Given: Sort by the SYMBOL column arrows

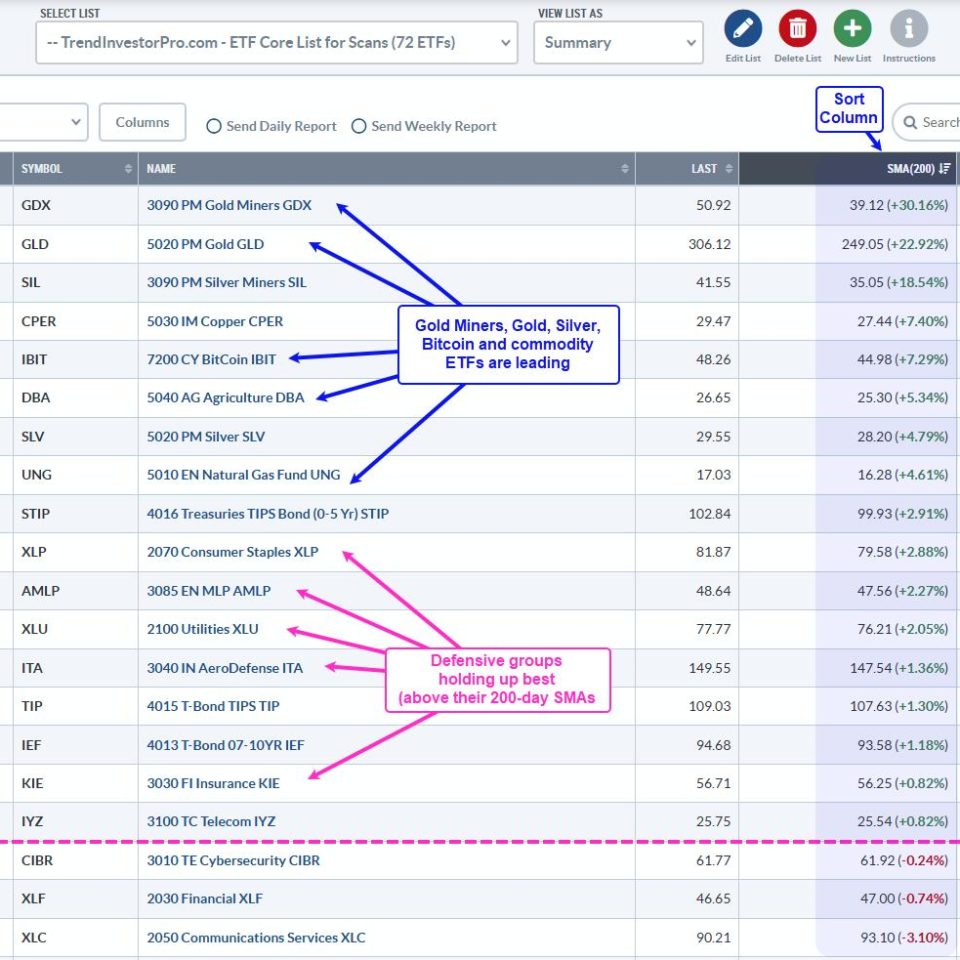Looking at the screenshot, I should 128,169.
